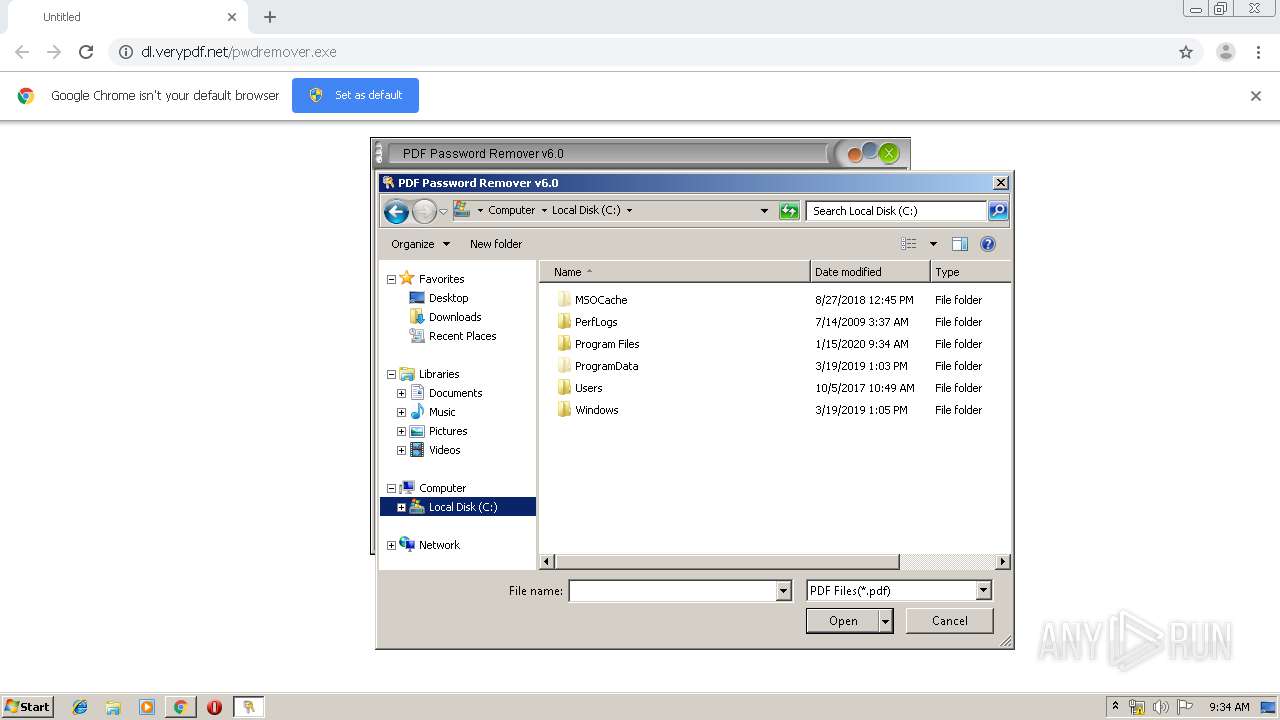Select the Videos library
Screen dimensions: 1280x720
click(x=444, y=450)
